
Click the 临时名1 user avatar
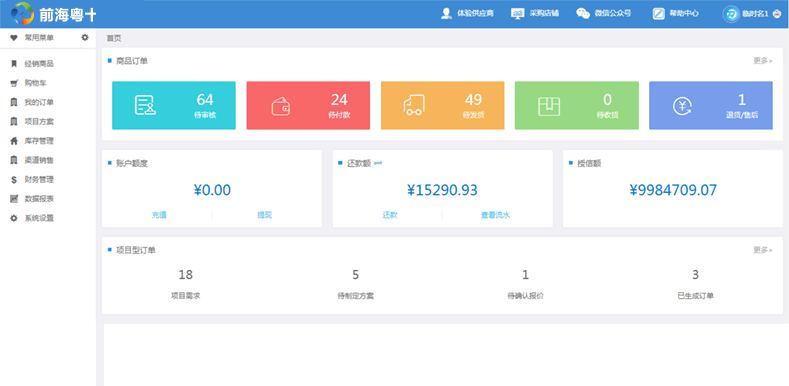click(731, 14)
